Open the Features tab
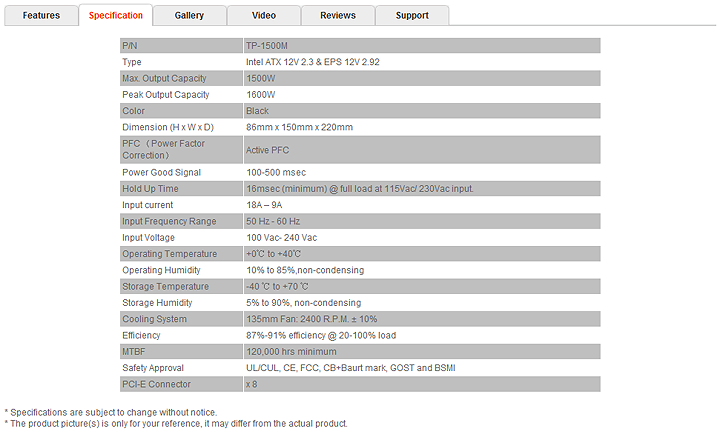 [41, 15]
